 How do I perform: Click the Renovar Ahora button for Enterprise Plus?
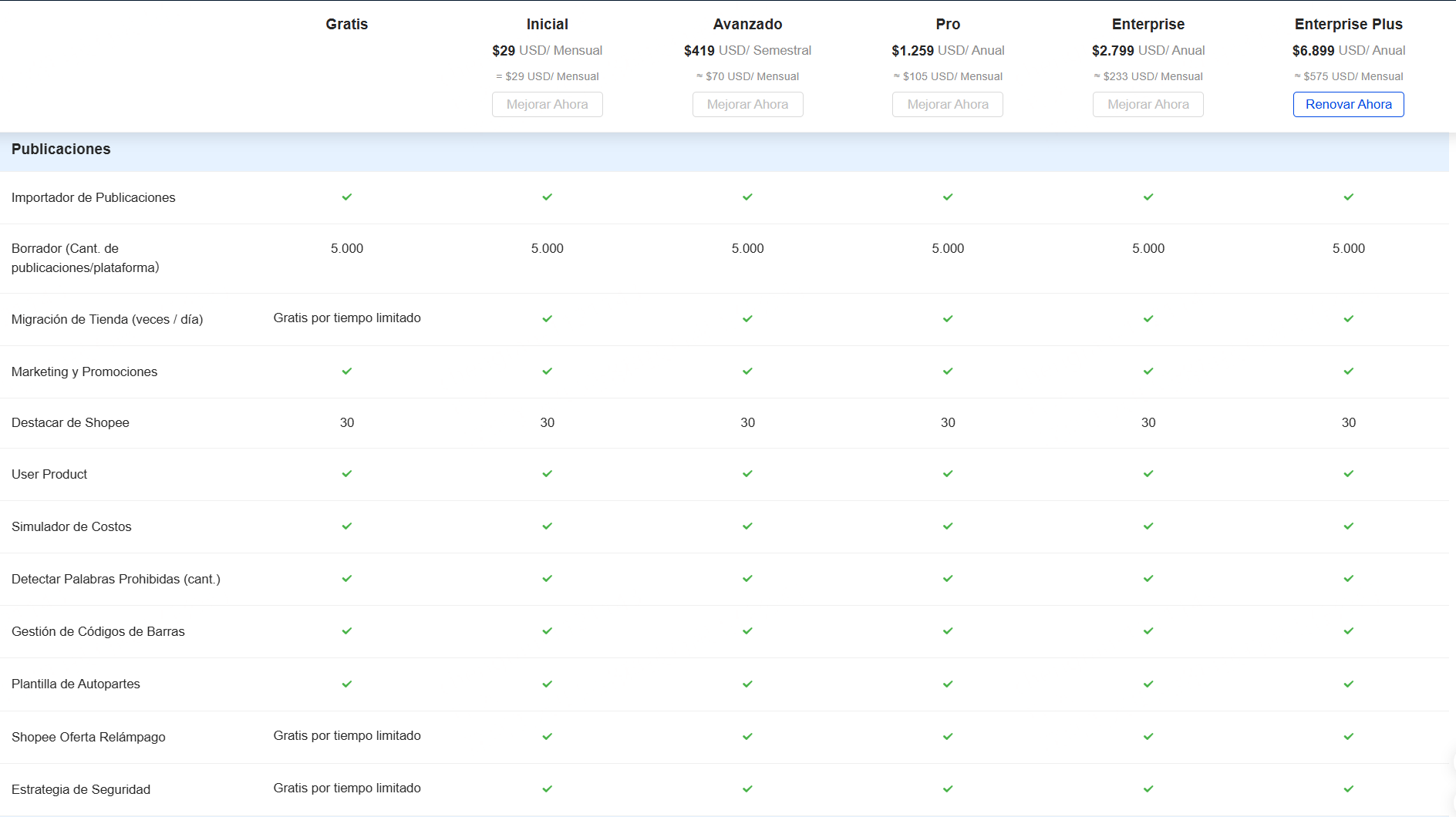1348,105
